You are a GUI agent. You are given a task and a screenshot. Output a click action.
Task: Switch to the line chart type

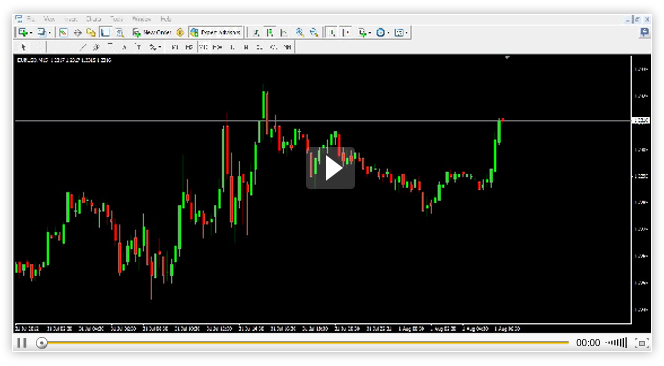pyautogui.click(x=284, y=32)
